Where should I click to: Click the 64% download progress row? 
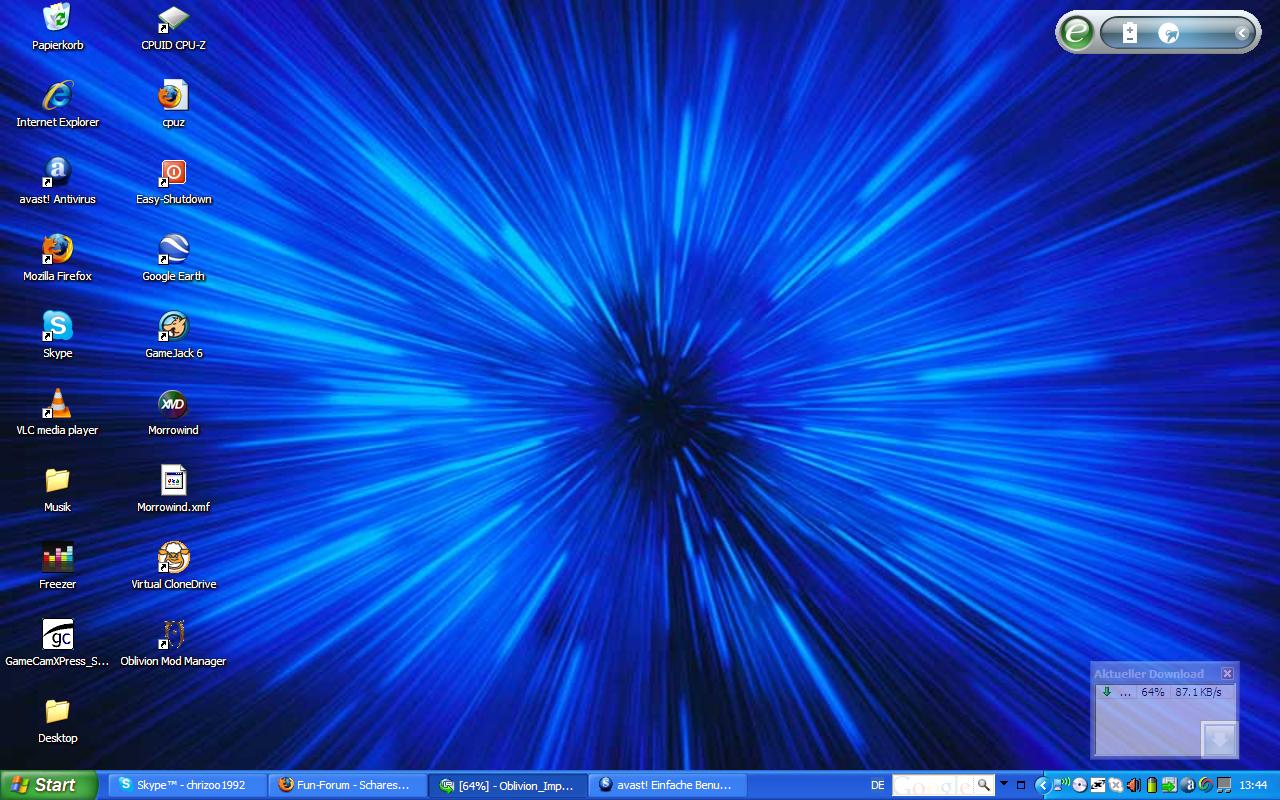click(1165, 692)
